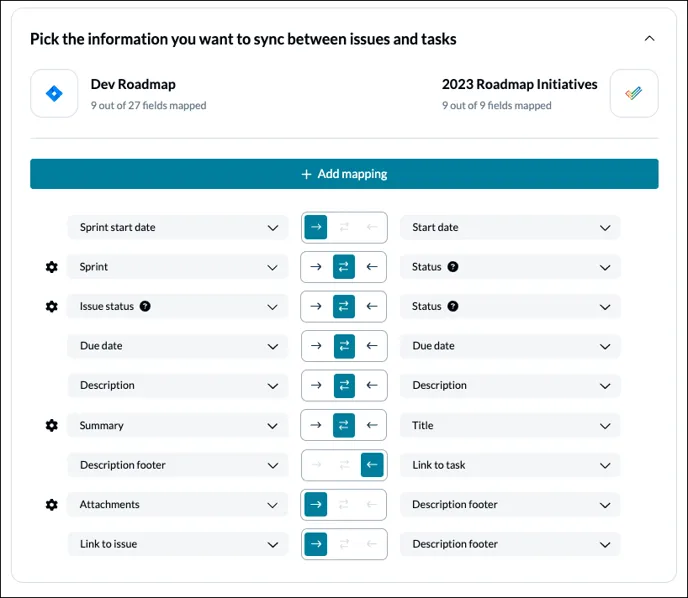This screenshot has width=688, height=598.
Task: Open gear settings for Attachments mapping
Action: (52, 505)
